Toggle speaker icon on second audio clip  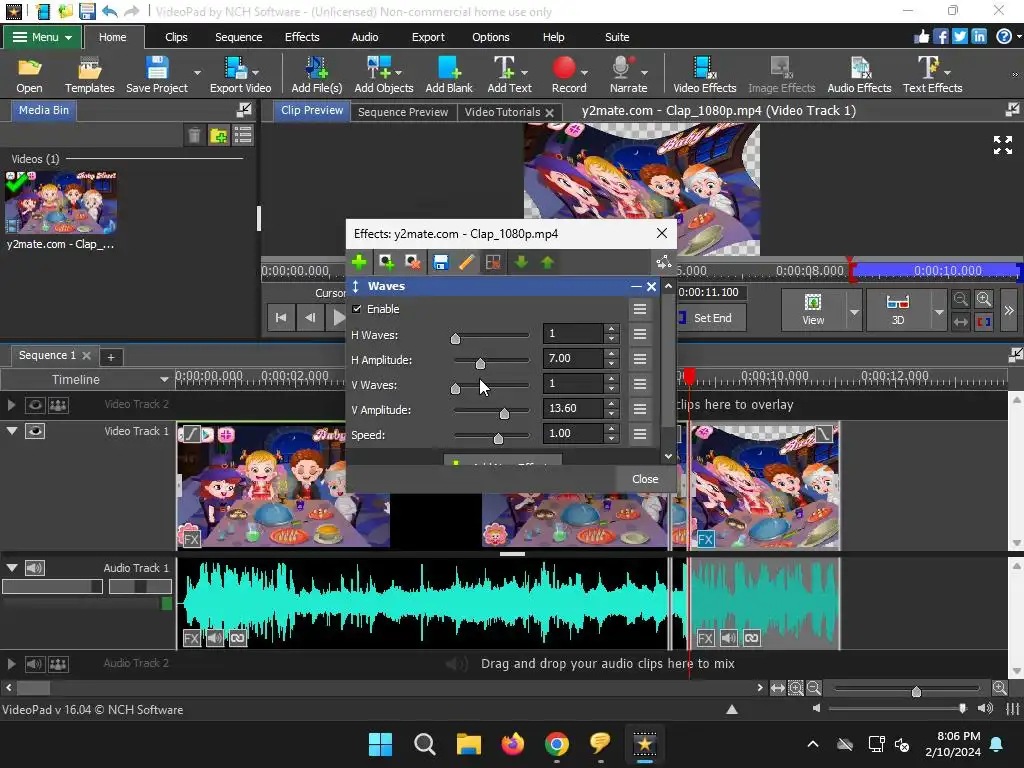pos(729,638)
